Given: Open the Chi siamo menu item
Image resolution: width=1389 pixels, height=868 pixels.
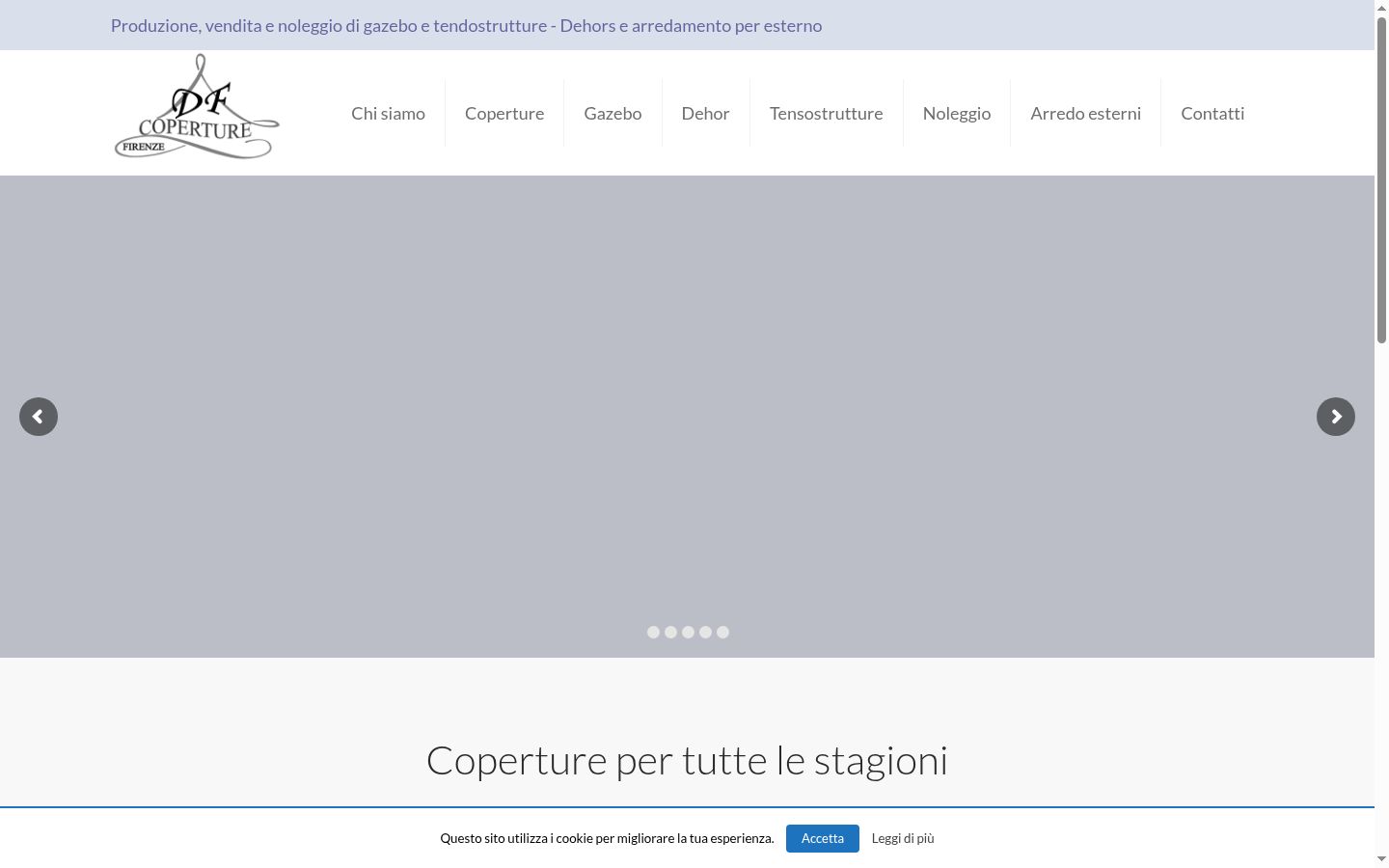Looking at the screenshot, I should [x=388, y=113].
